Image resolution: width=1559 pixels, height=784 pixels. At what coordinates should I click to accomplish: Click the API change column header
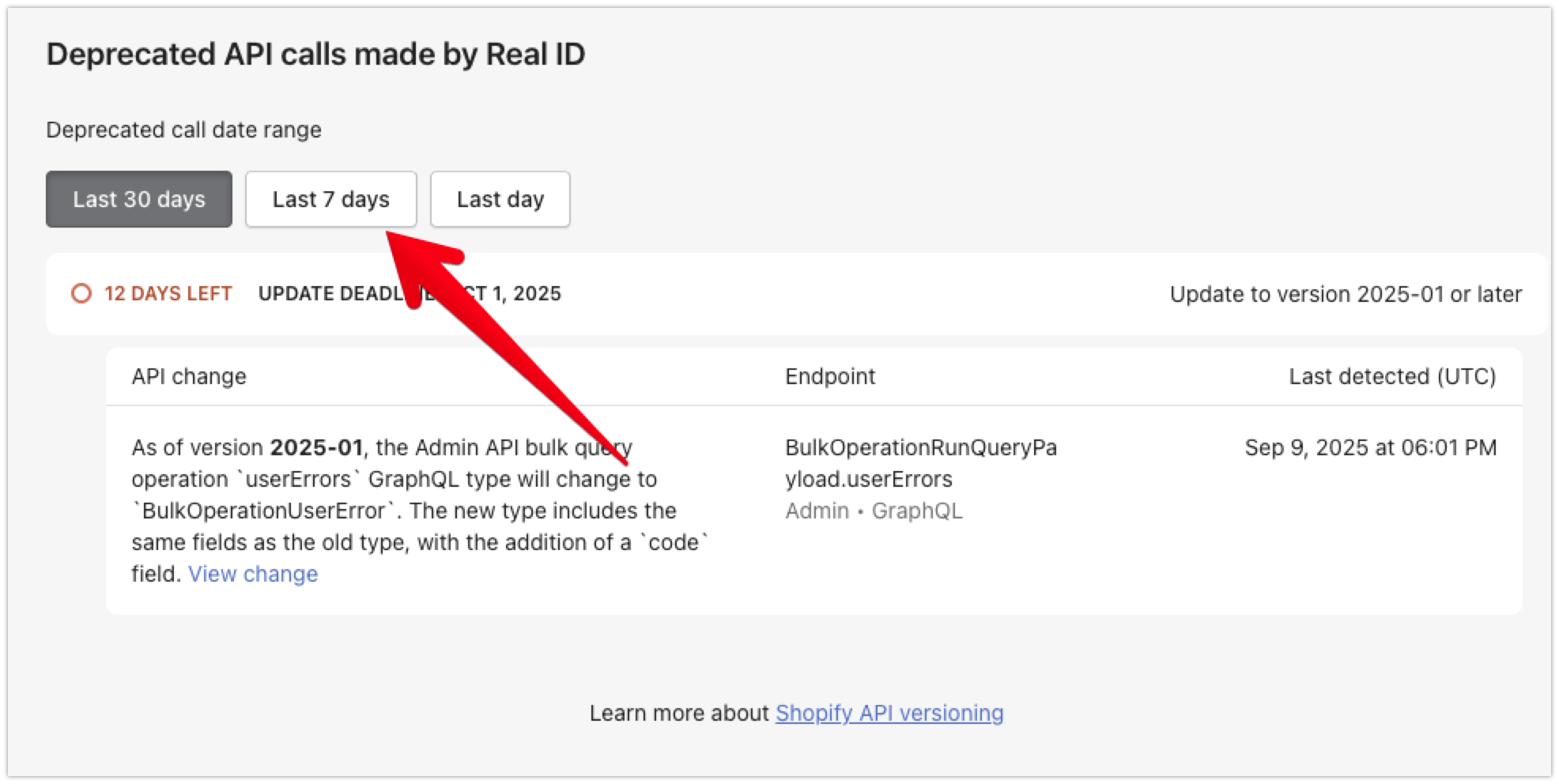[x=189, y=376]
